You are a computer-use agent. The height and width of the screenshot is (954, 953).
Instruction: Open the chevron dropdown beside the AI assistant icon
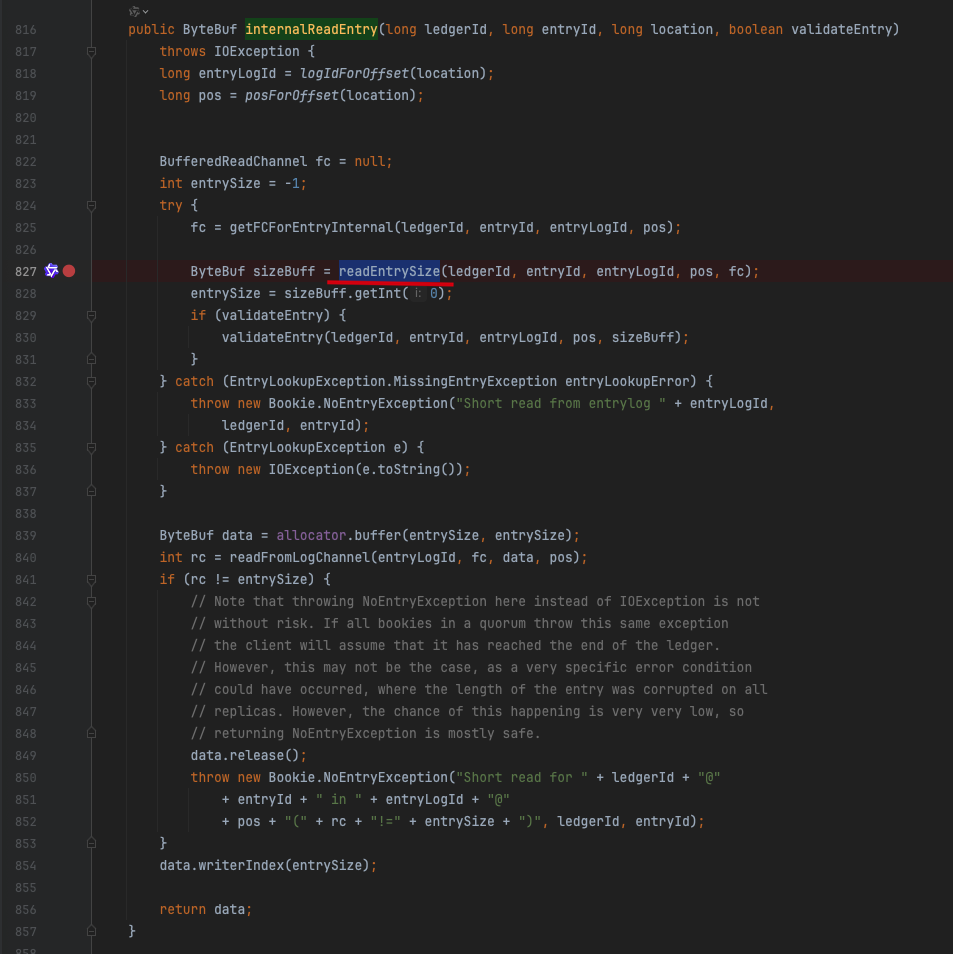pyautogui.click(x=145, y=12)
